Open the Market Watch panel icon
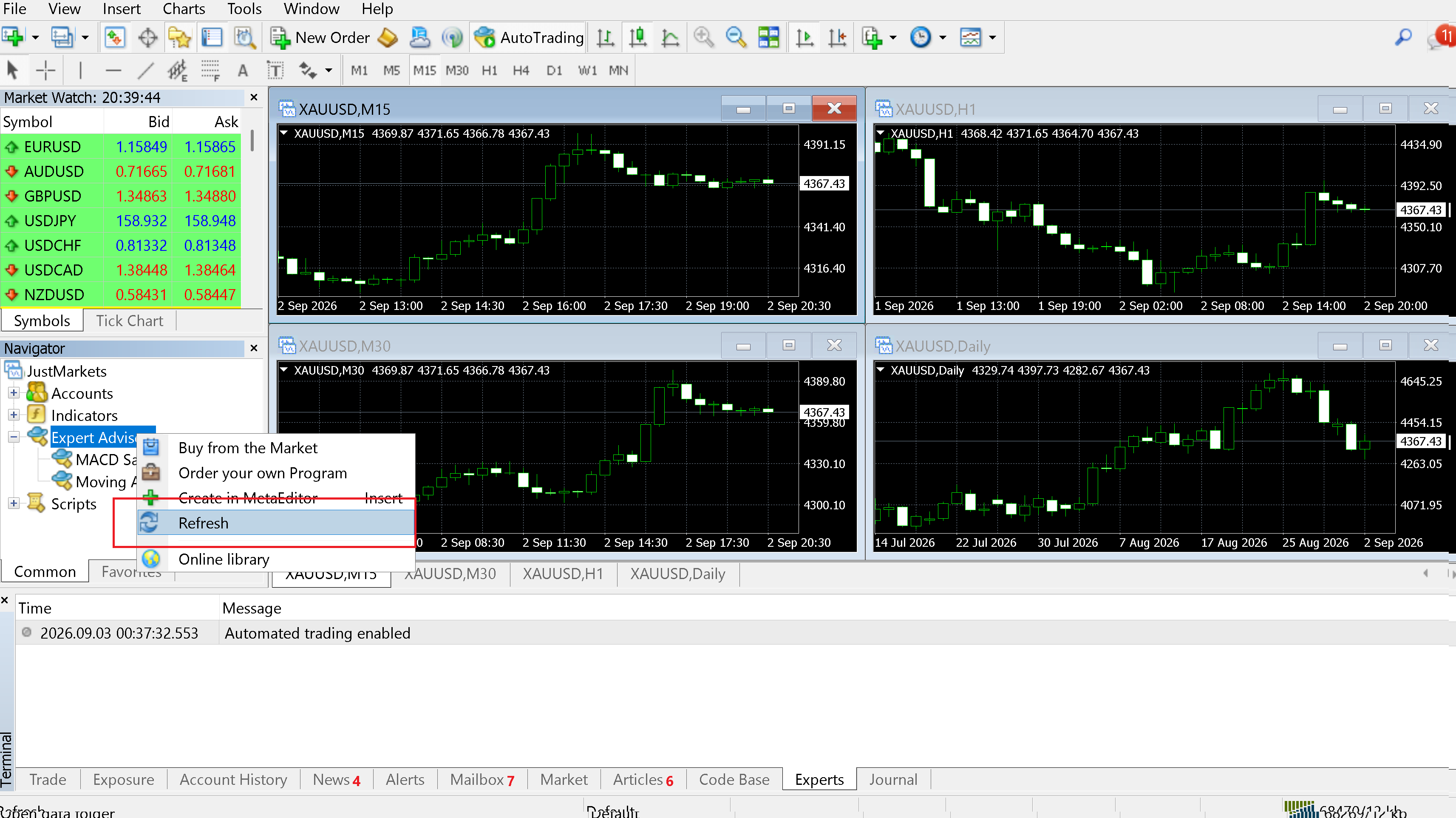The height and width of the screenshot is (818, 1456). [x=115, y=37]
